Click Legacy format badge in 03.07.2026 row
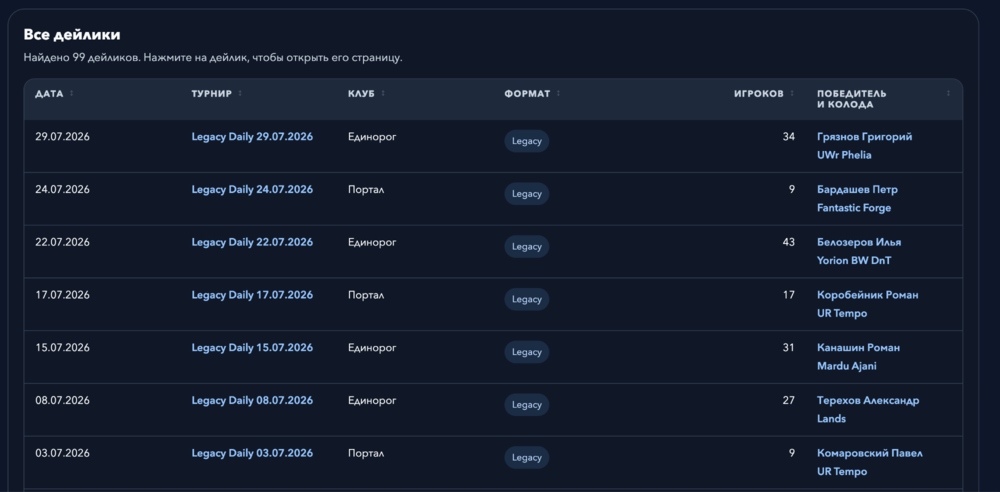Viewport: 1000px width, 492px height. (x=527, y=458)
